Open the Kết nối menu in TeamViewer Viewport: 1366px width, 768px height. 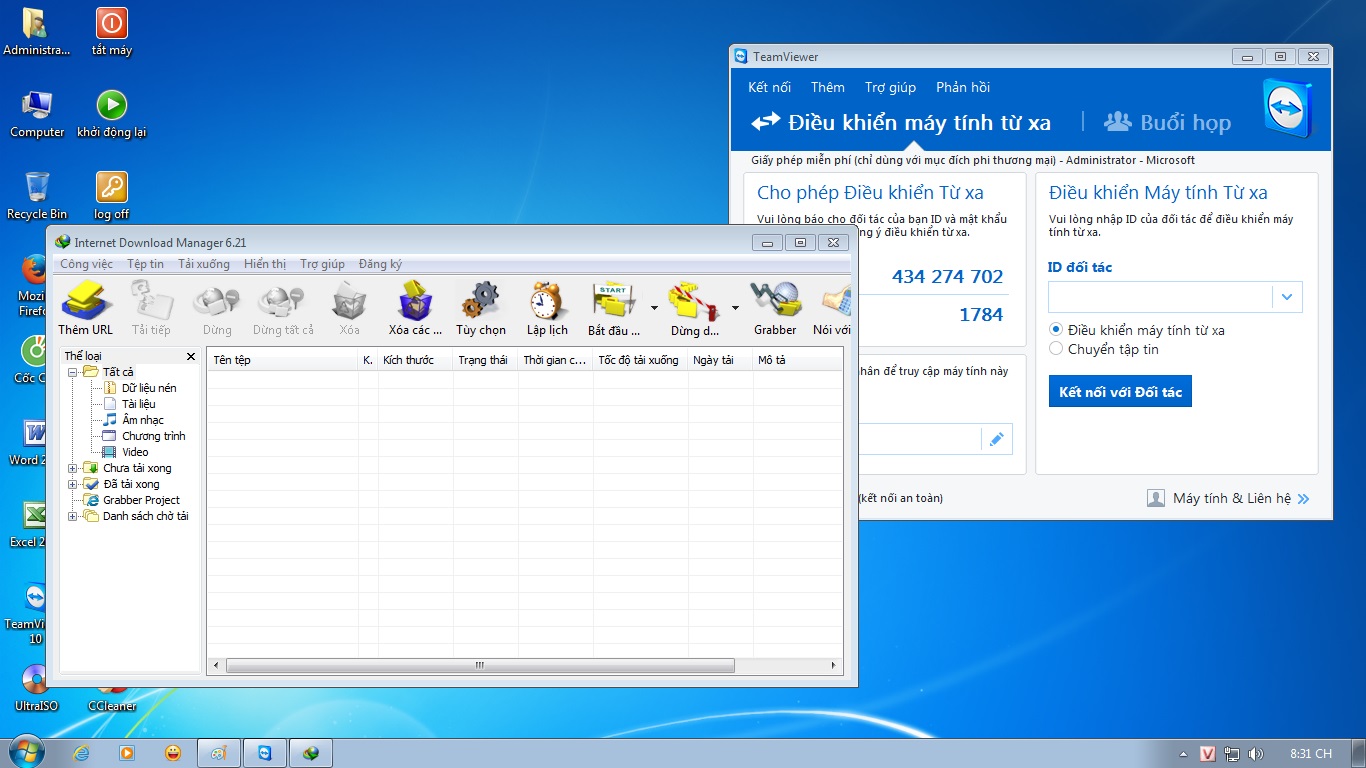(x=769, y=87)
